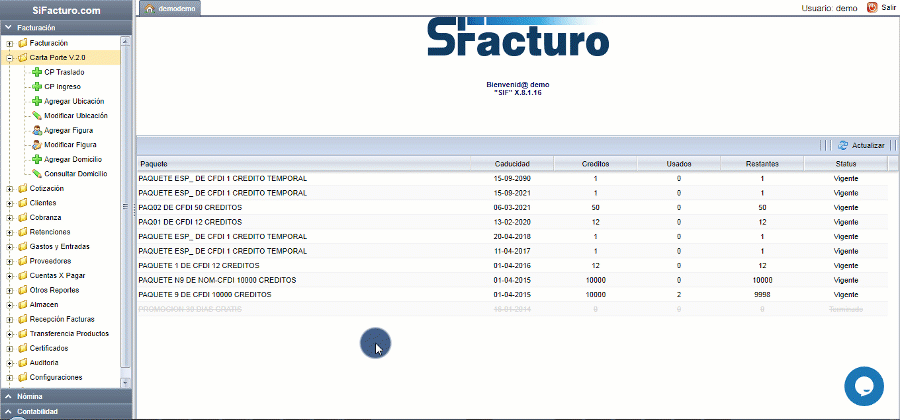Screen dimensions: 900x420
Task: Click the 9998 remaining credits cell
Action: (762, 294)
